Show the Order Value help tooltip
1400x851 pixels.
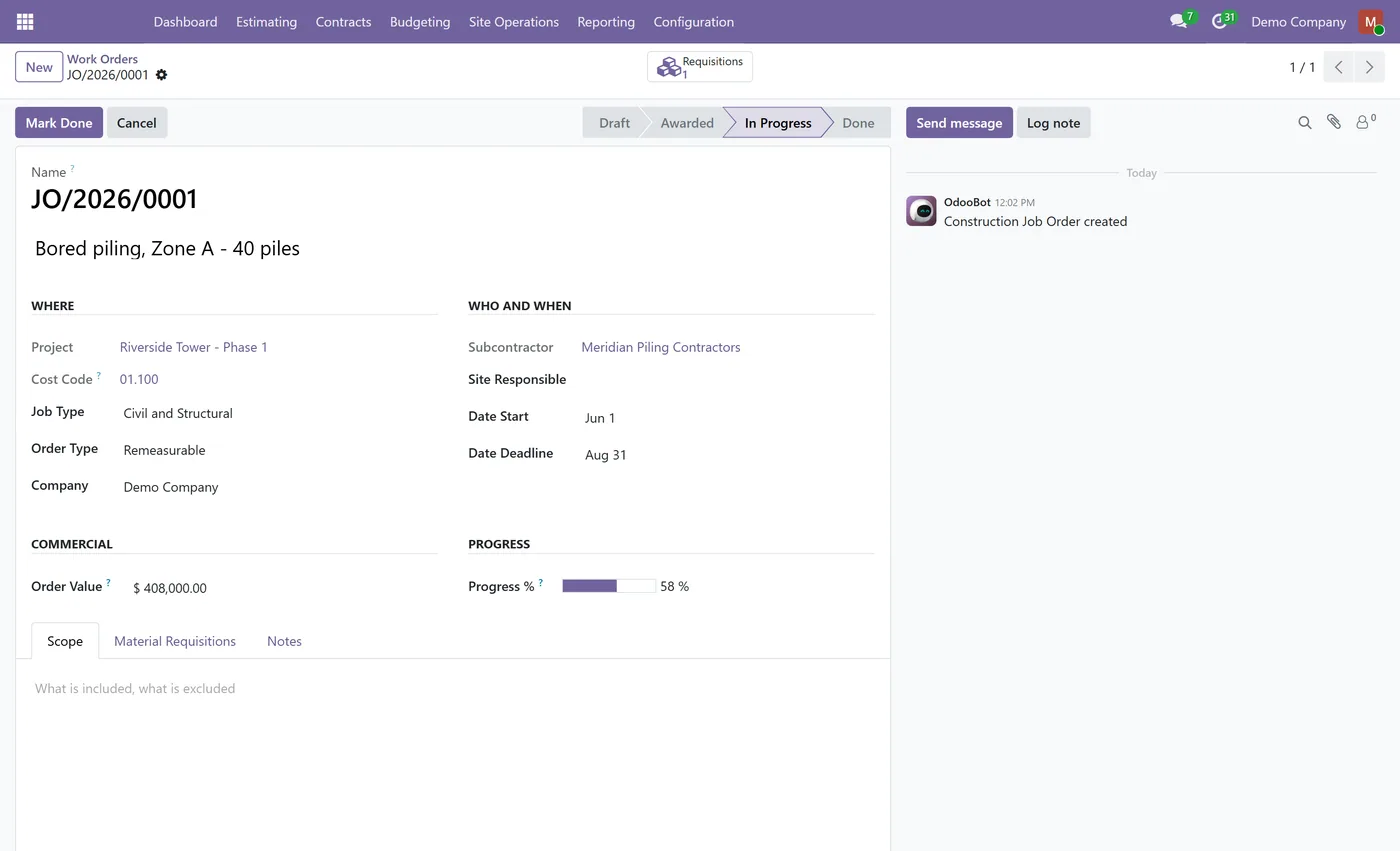tap(108, 582)
